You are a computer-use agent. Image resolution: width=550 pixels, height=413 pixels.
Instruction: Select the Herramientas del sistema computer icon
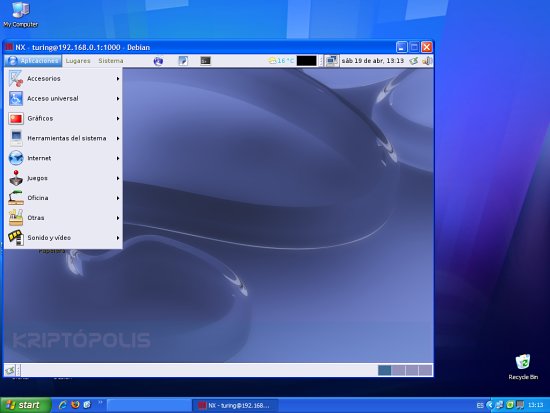tap(16, 138)
